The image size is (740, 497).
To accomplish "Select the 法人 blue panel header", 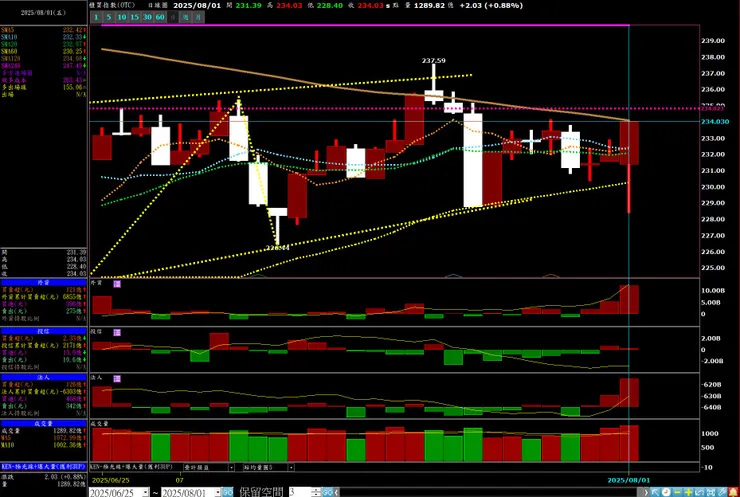I will click(x=43, y=377).
